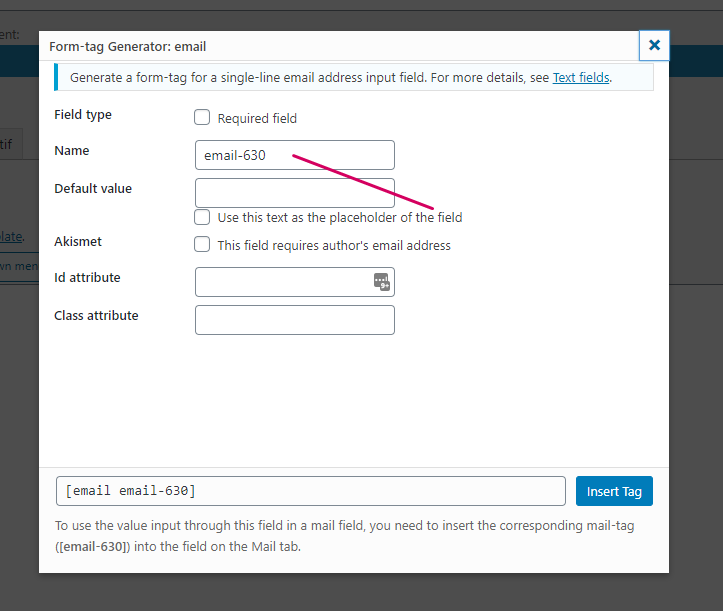Click the 'Class attribute' row label
This screenshot has width=723, height=611.
[x=96, y=315]
